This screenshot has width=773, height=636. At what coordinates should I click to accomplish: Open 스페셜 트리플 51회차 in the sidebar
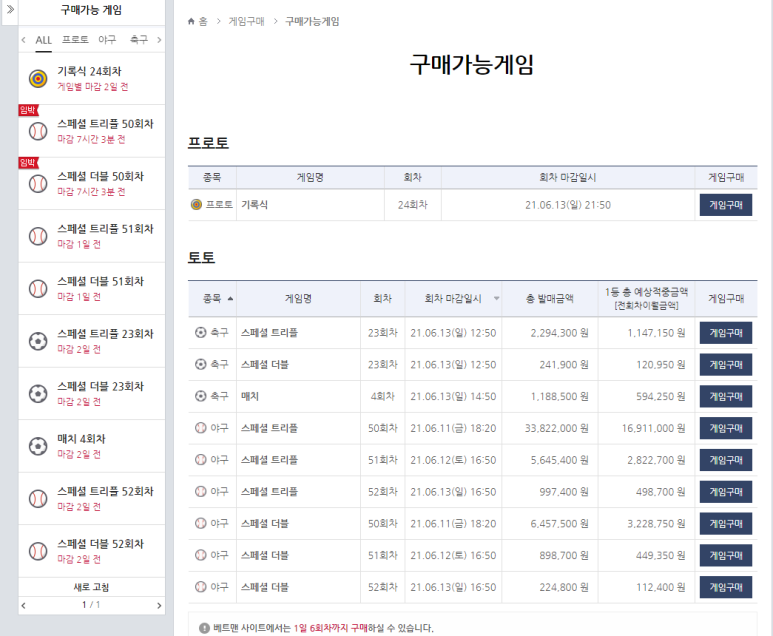91,236
